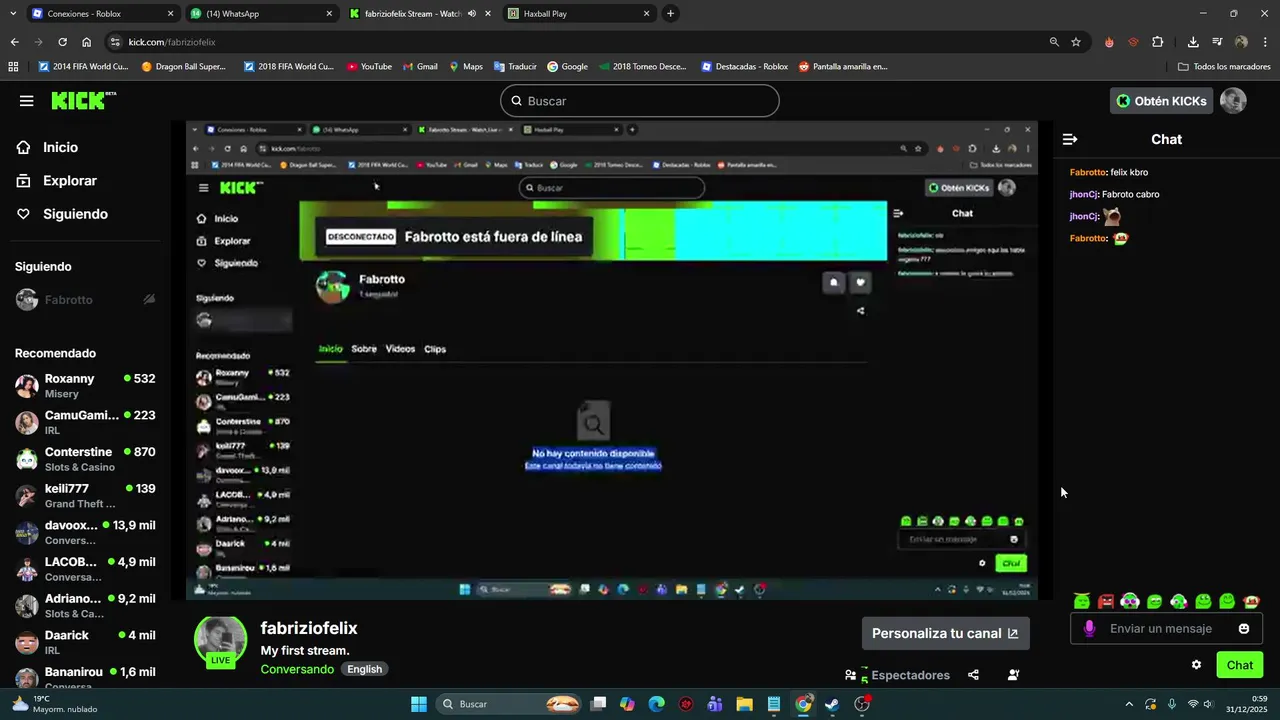This screenshot has width=1280, height=720.
Task: Open Roxanny recommended channel
Action: click(x=85, y=386)
